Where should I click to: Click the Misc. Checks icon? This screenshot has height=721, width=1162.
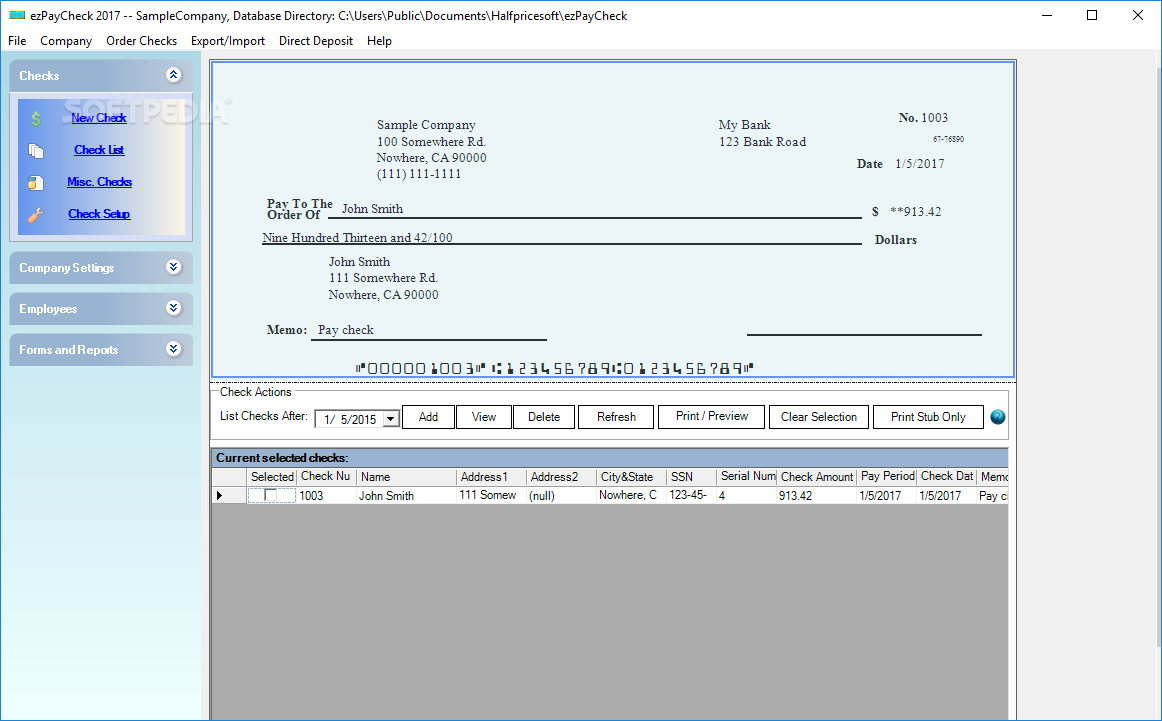point(36,182)
